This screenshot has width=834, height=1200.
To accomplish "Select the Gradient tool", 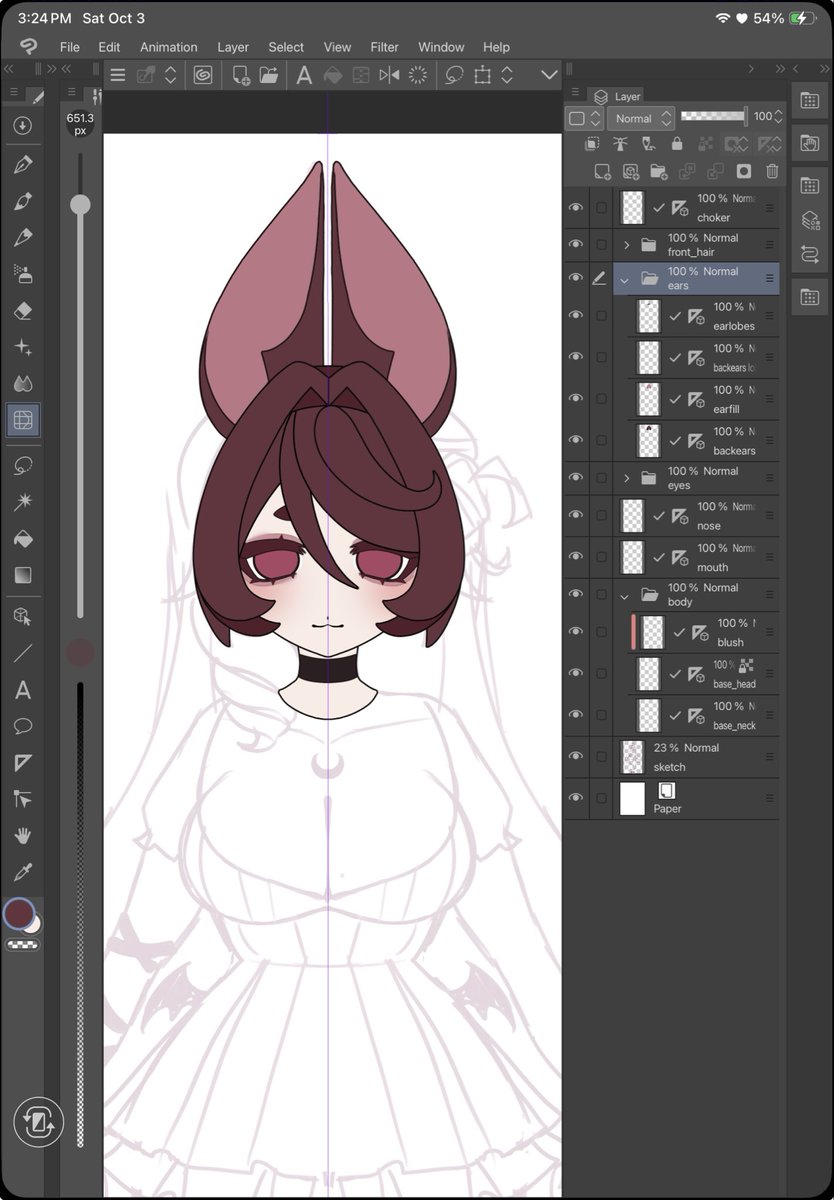I will pyautogui.click(x=23, y=575).
